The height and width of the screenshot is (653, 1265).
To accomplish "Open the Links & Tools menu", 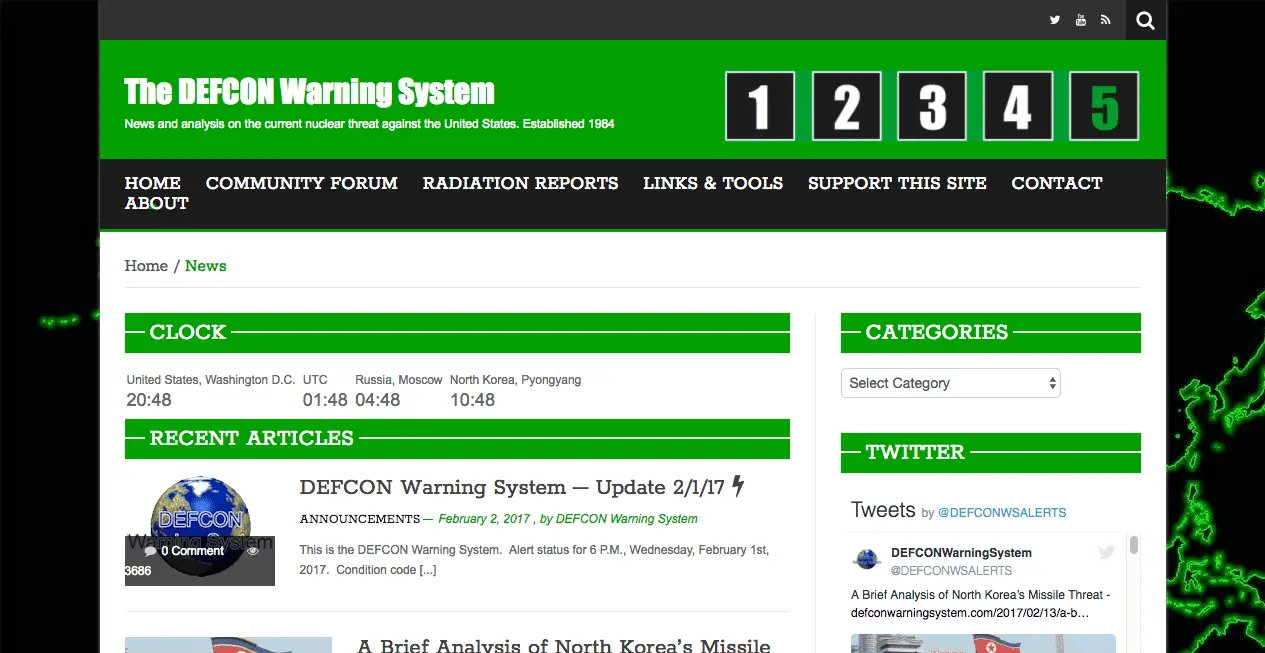I will [x=713, y=183].
